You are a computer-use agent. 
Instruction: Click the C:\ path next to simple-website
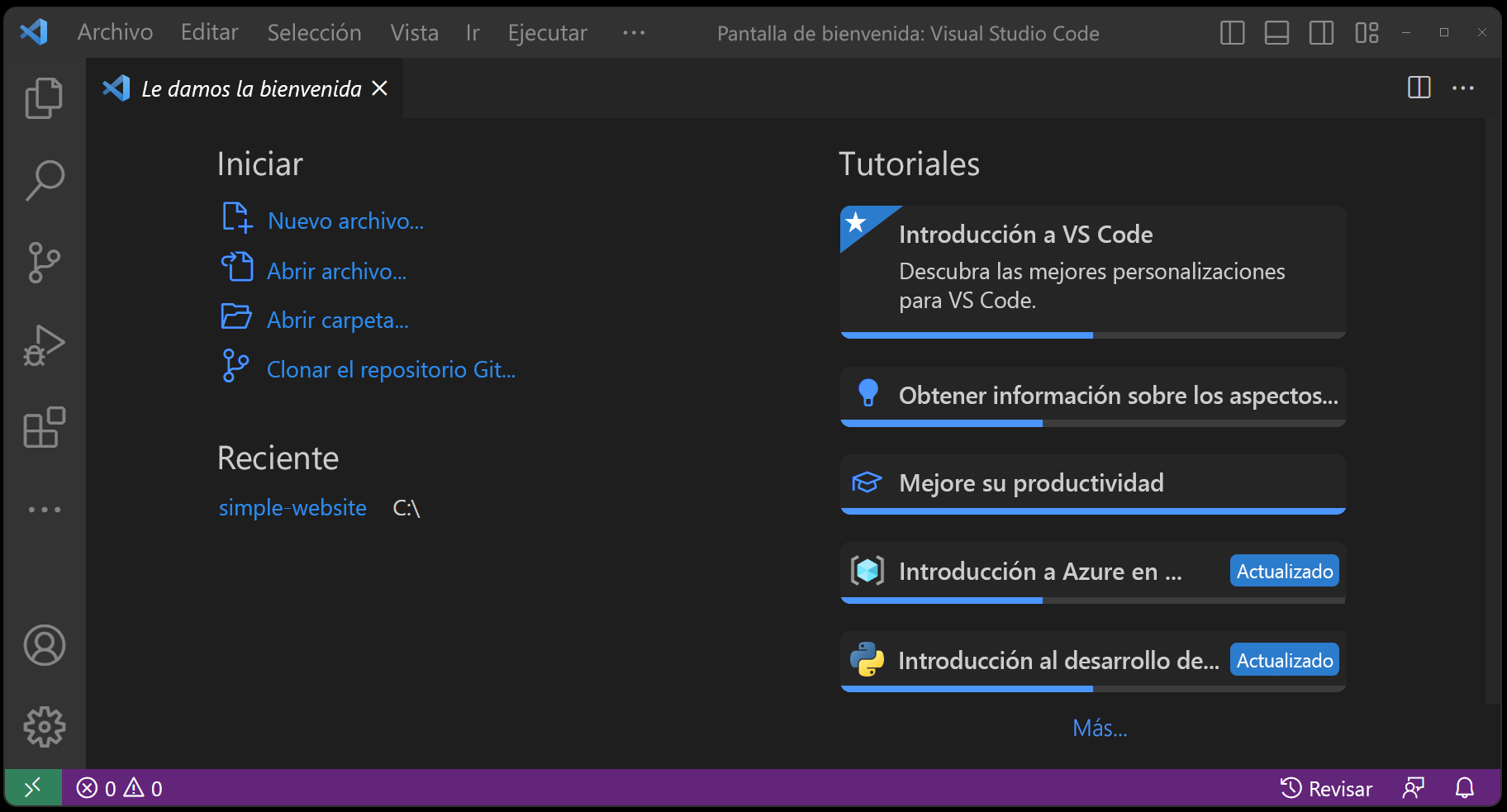[406, 508]
